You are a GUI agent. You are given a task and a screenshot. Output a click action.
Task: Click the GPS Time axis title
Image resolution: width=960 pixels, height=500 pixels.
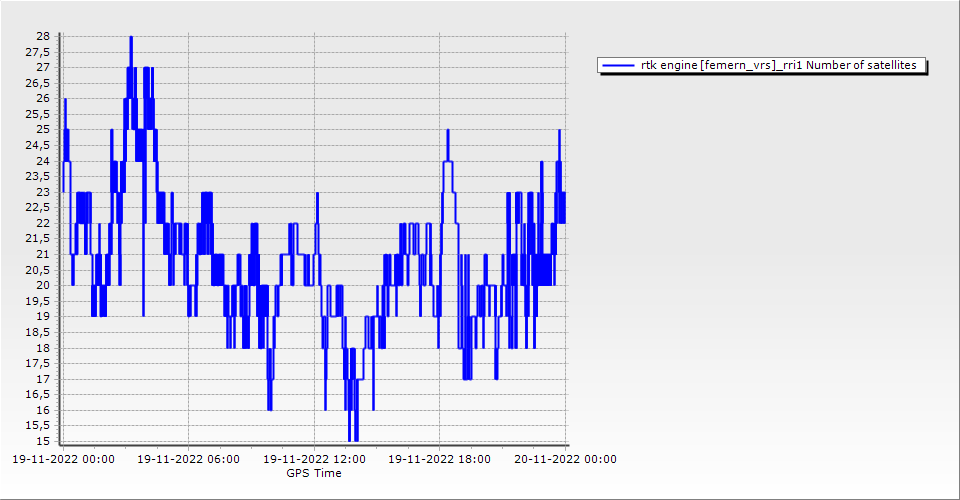(314, 473)
